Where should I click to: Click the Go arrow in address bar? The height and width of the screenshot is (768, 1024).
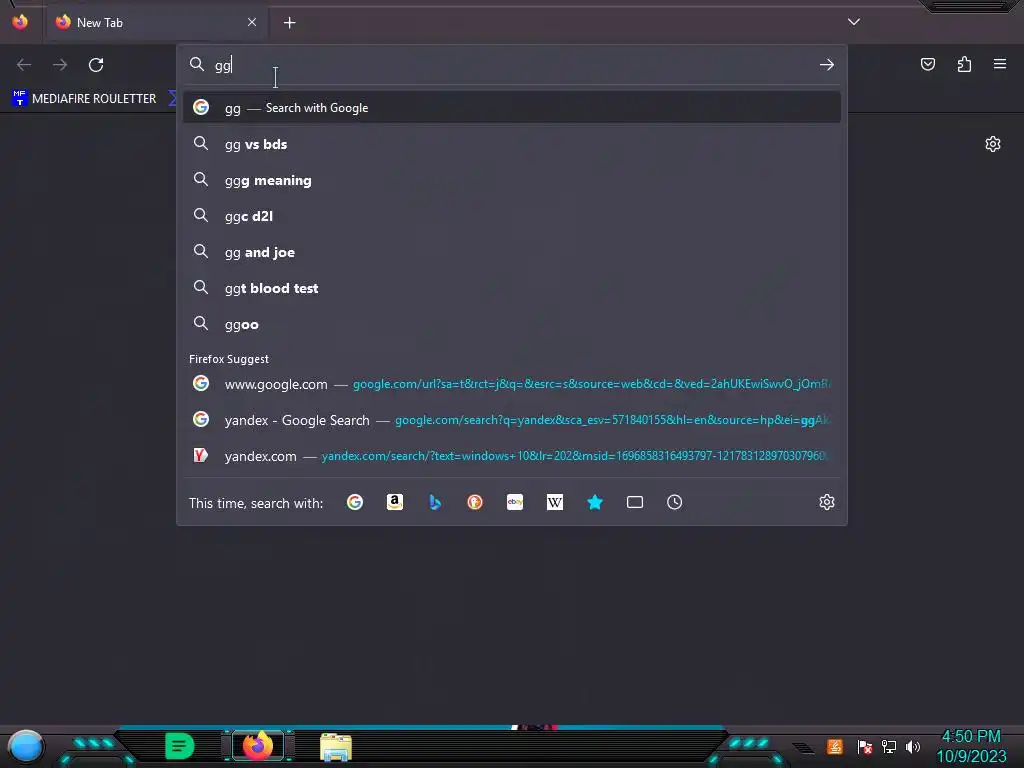tap(827, 65)
